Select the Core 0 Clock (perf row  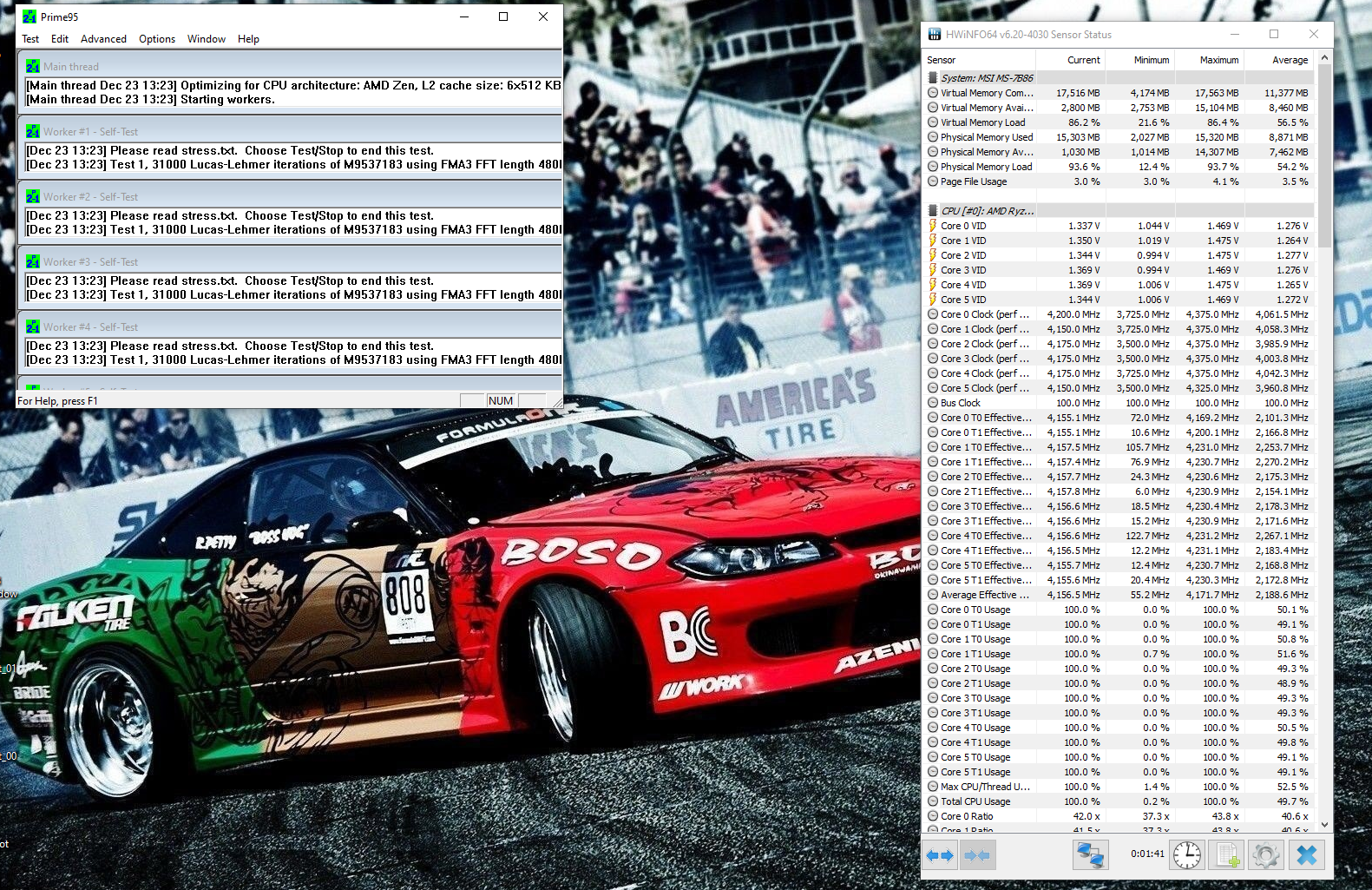point(1119,314)
